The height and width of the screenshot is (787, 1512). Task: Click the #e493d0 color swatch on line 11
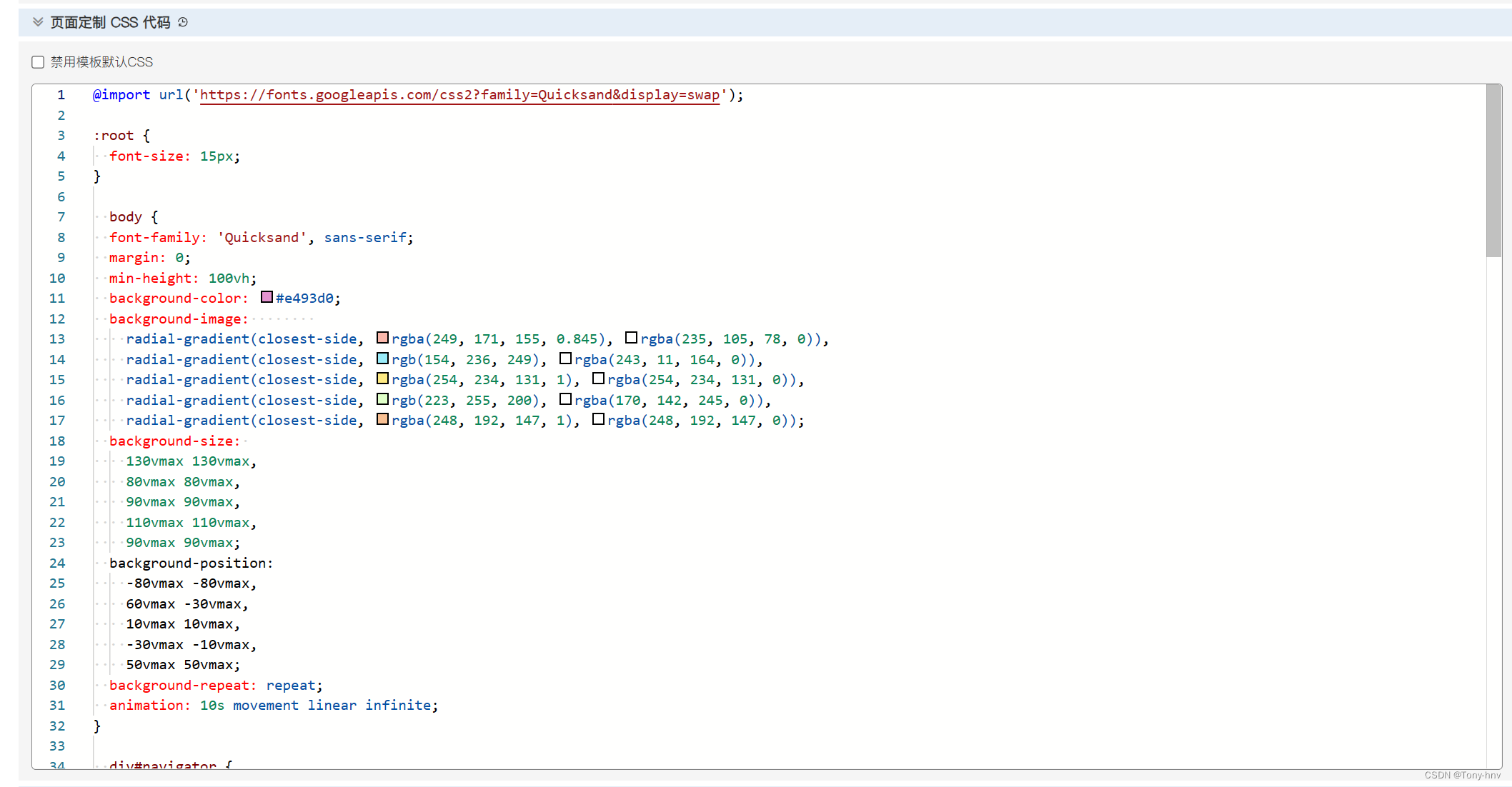[x=267, y=297]
